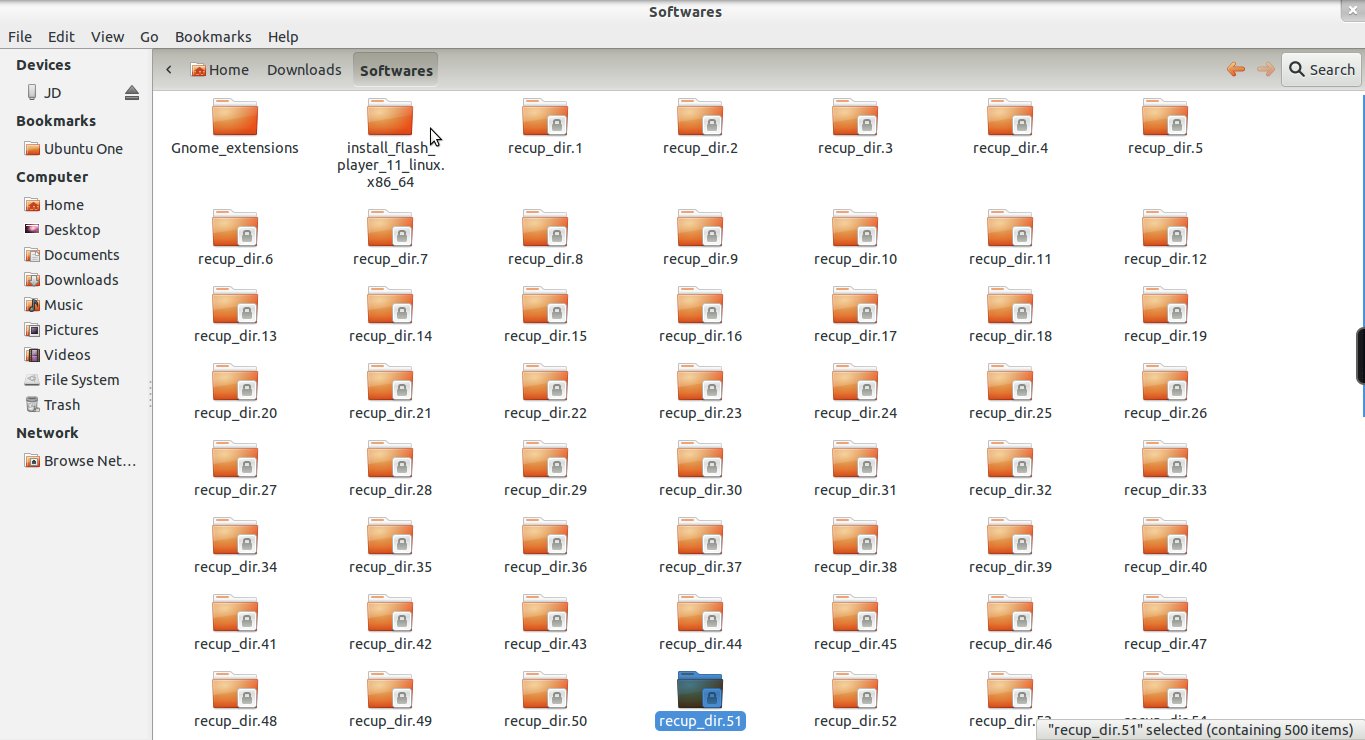Open the recup_dir.1 folder
Viewport: 1365px width, 740px height.
(x=544, y=117)
